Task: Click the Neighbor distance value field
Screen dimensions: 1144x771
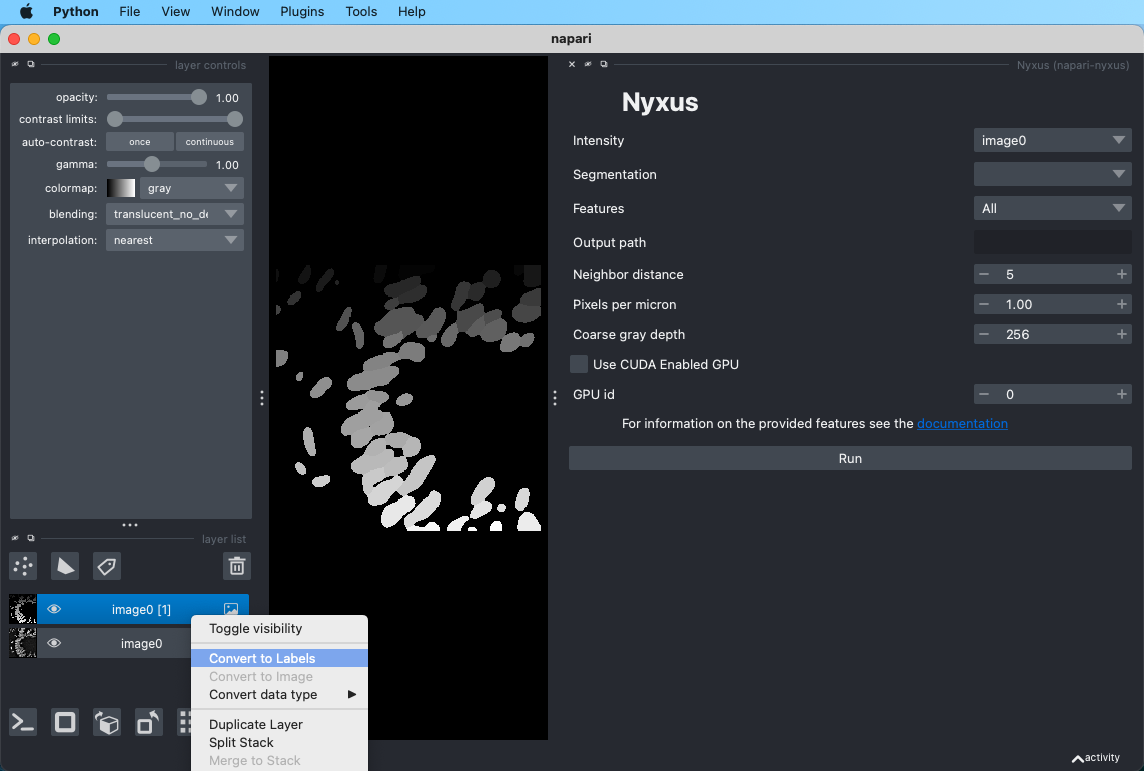Action: 1052,274
